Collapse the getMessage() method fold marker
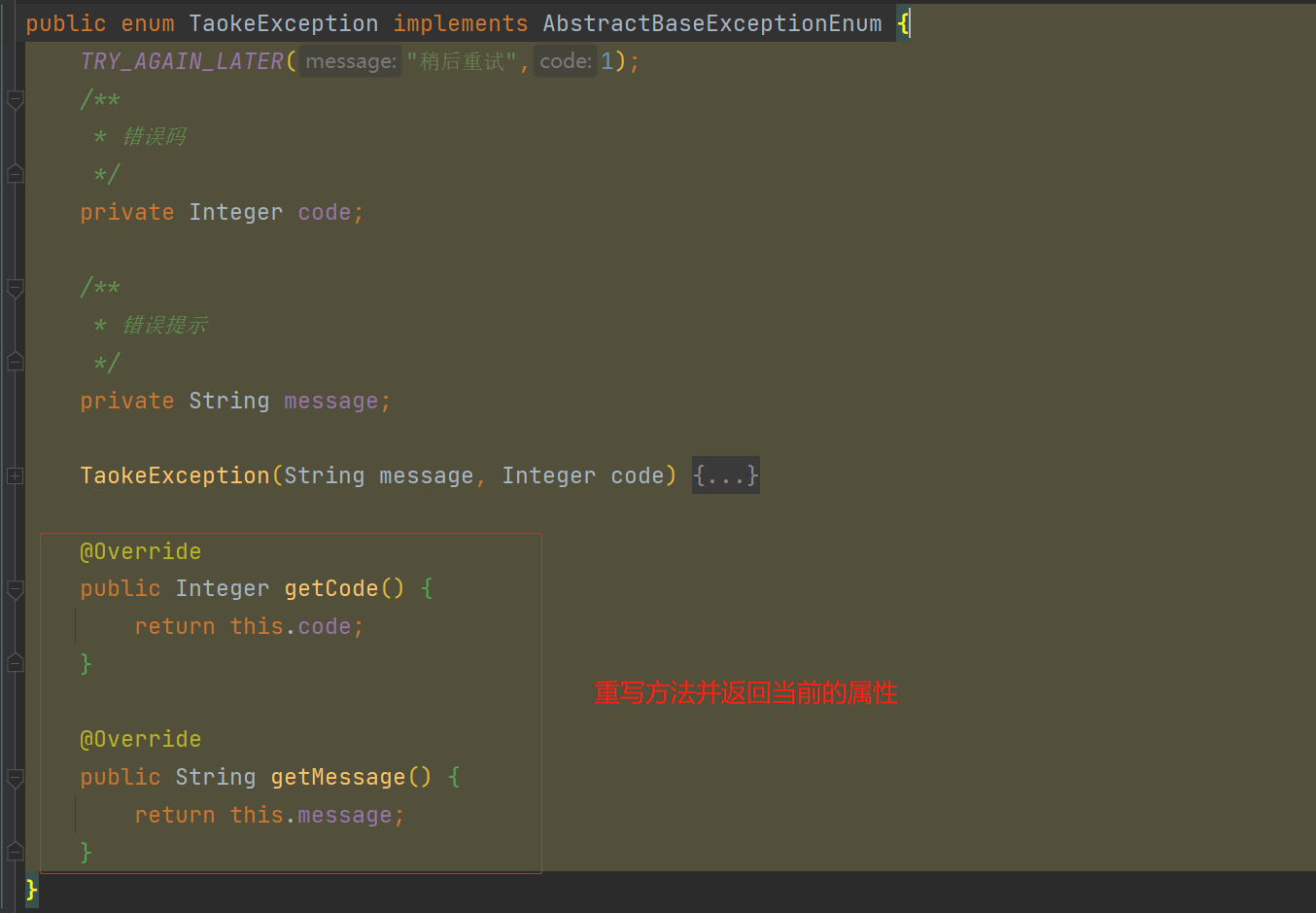 pos(15,777)
